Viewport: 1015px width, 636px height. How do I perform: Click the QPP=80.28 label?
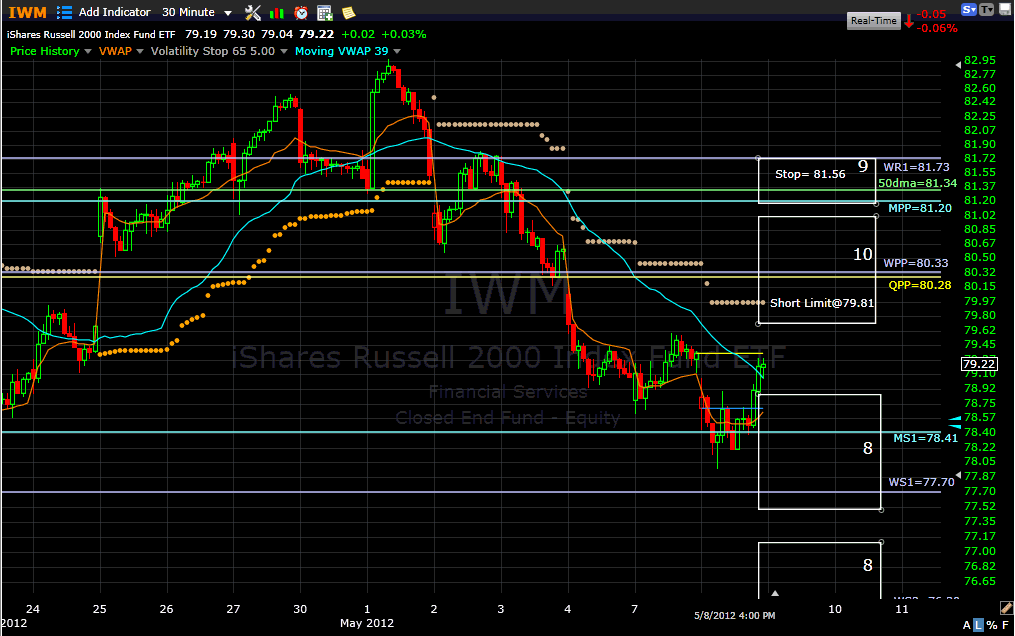point(920,285)
